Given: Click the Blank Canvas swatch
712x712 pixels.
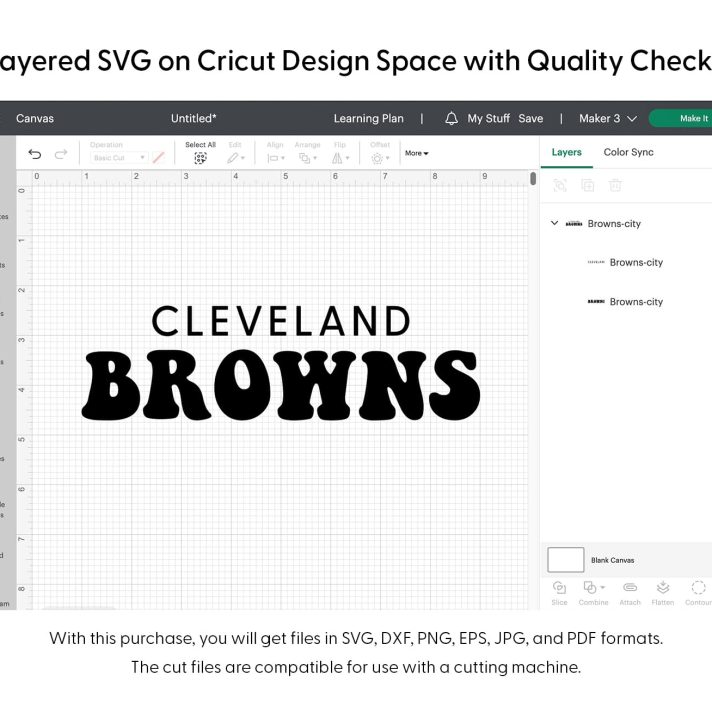Looking at the screenshot, I should click(565, 559).
